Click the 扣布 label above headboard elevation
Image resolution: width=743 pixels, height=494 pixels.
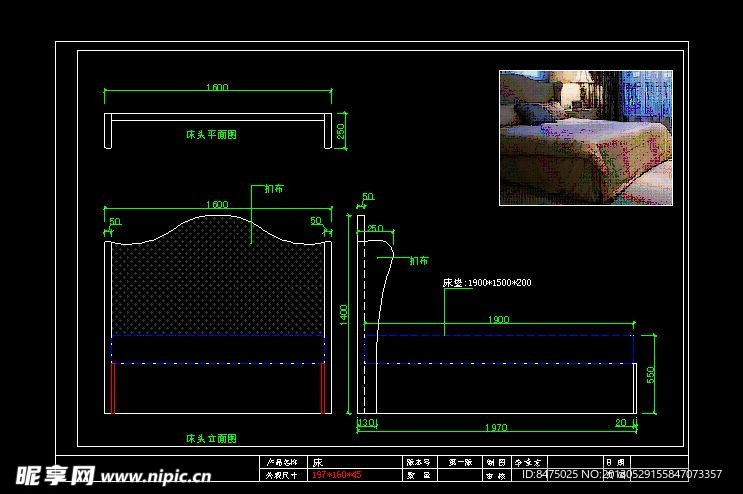(x=273, y=189)
